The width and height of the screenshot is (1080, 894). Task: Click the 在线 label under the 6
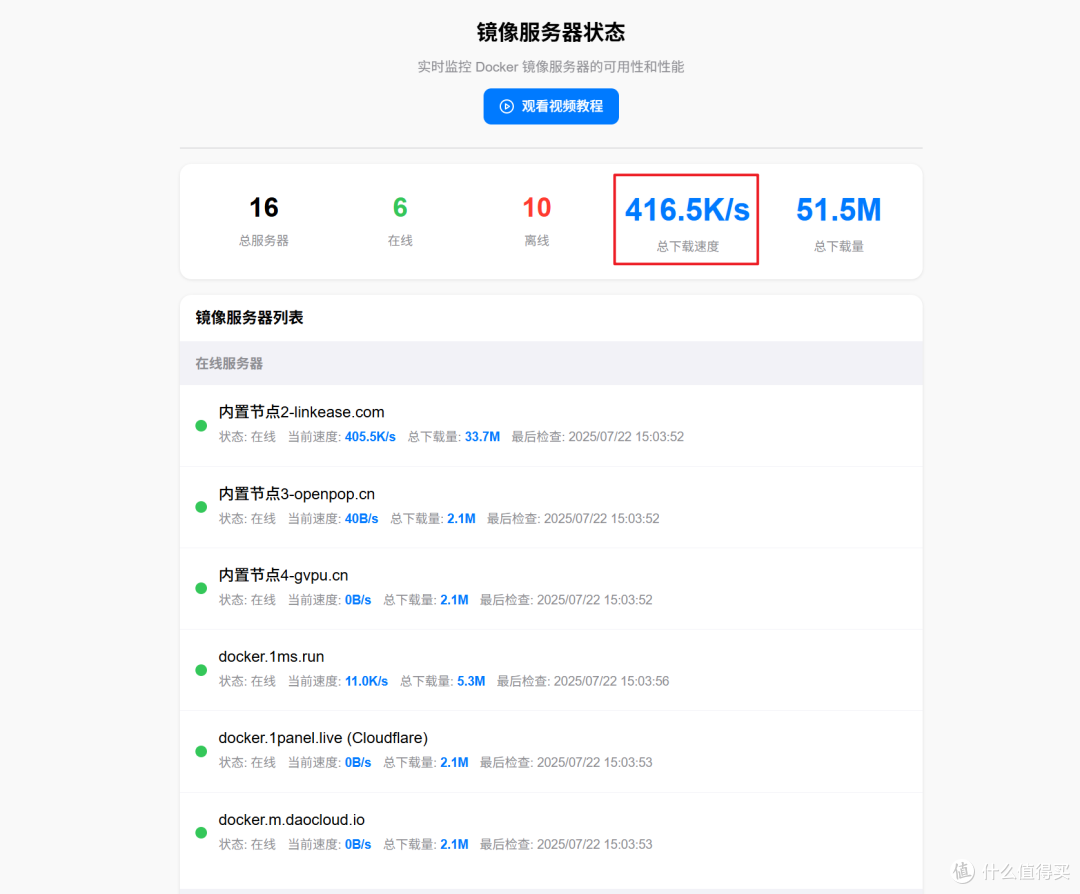point(400,240)
